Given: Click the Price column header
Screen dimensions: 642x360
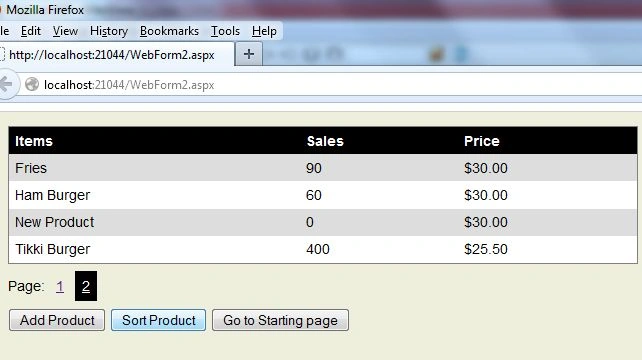Looking at the screenshot, I should 482,141.
